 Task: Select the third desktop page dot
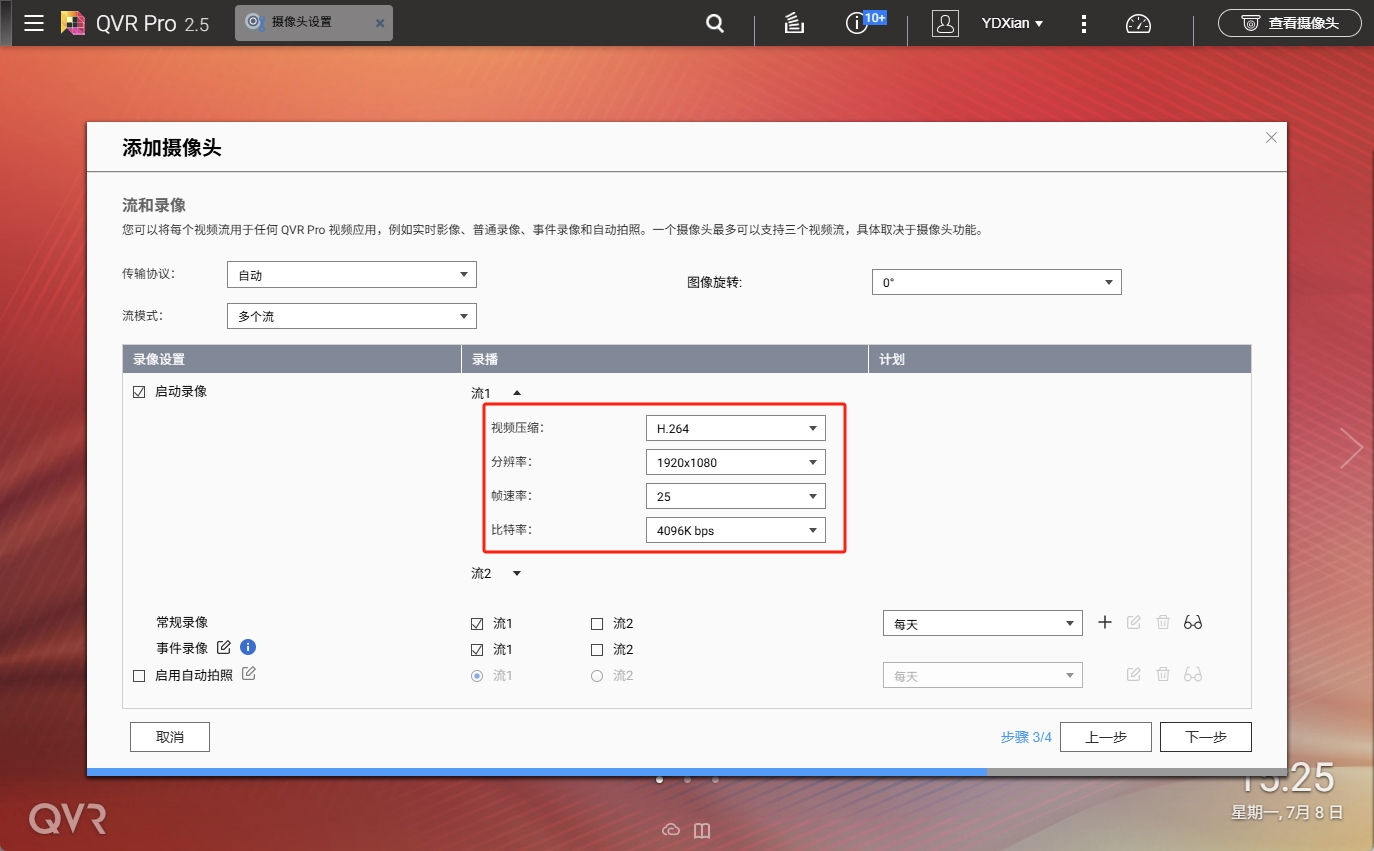point(715,779)
